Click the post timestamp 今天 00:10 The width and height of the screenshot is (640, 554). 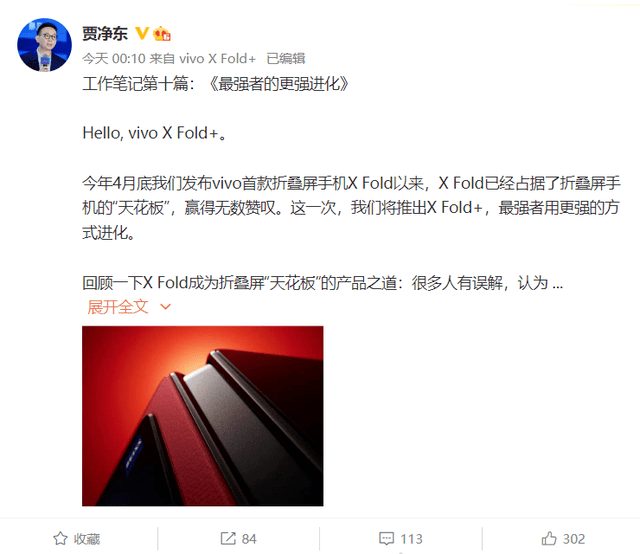114,59
